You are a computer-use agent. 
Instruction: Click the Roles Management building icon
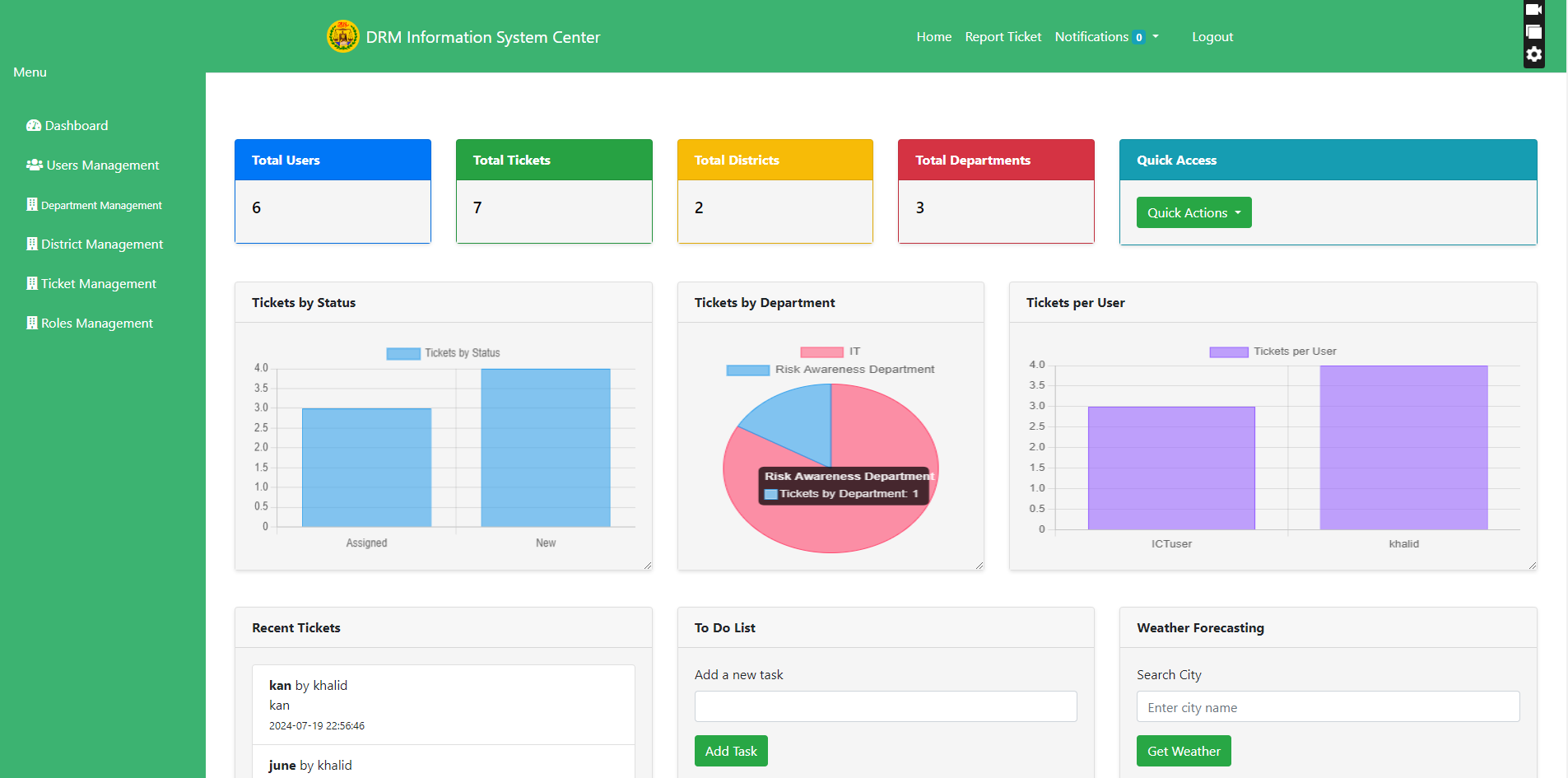pos(32,324)
